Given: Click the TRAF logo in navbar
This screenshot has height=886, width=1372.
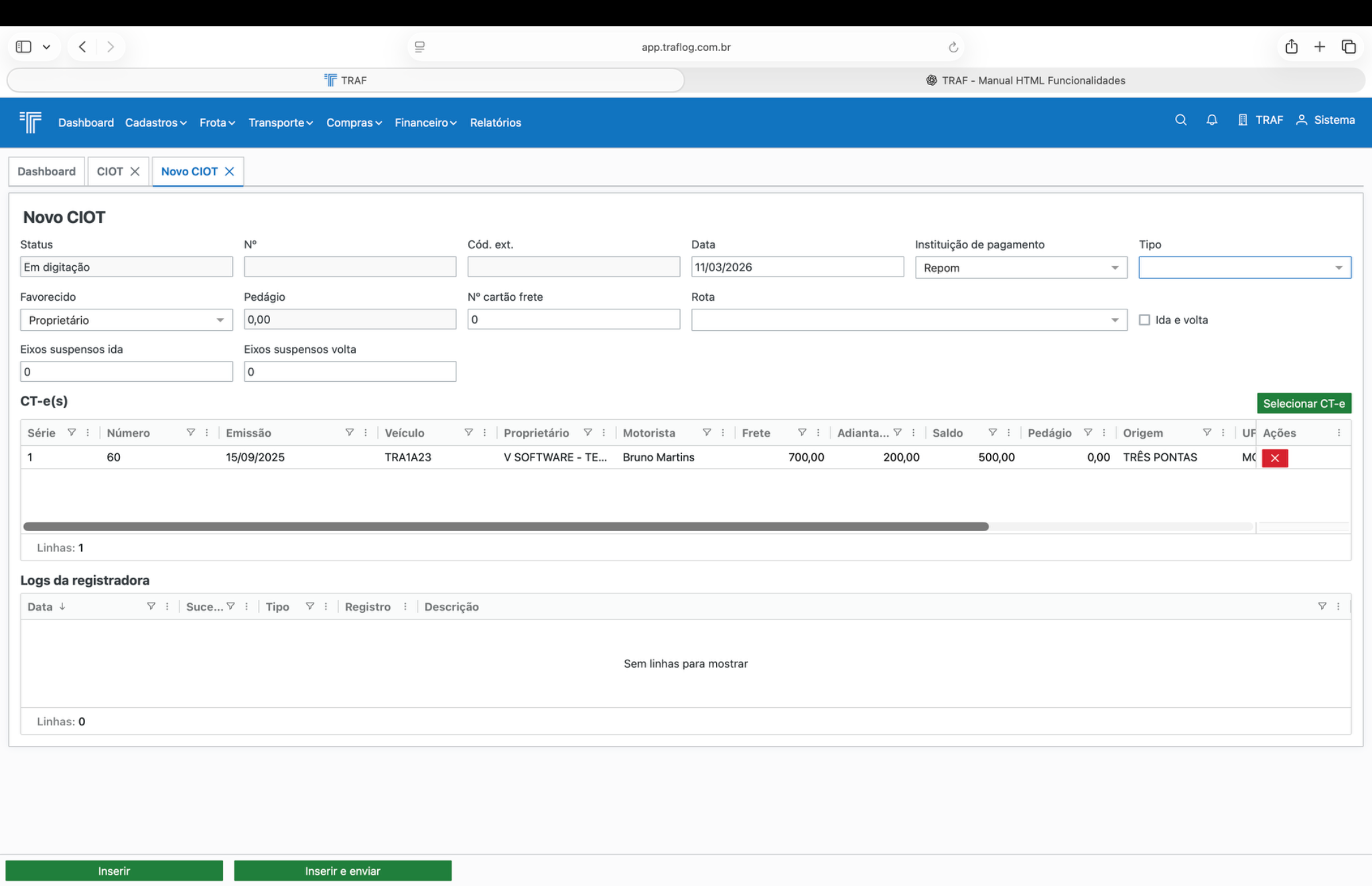Looking at the screenshot, I should (30, 123).
